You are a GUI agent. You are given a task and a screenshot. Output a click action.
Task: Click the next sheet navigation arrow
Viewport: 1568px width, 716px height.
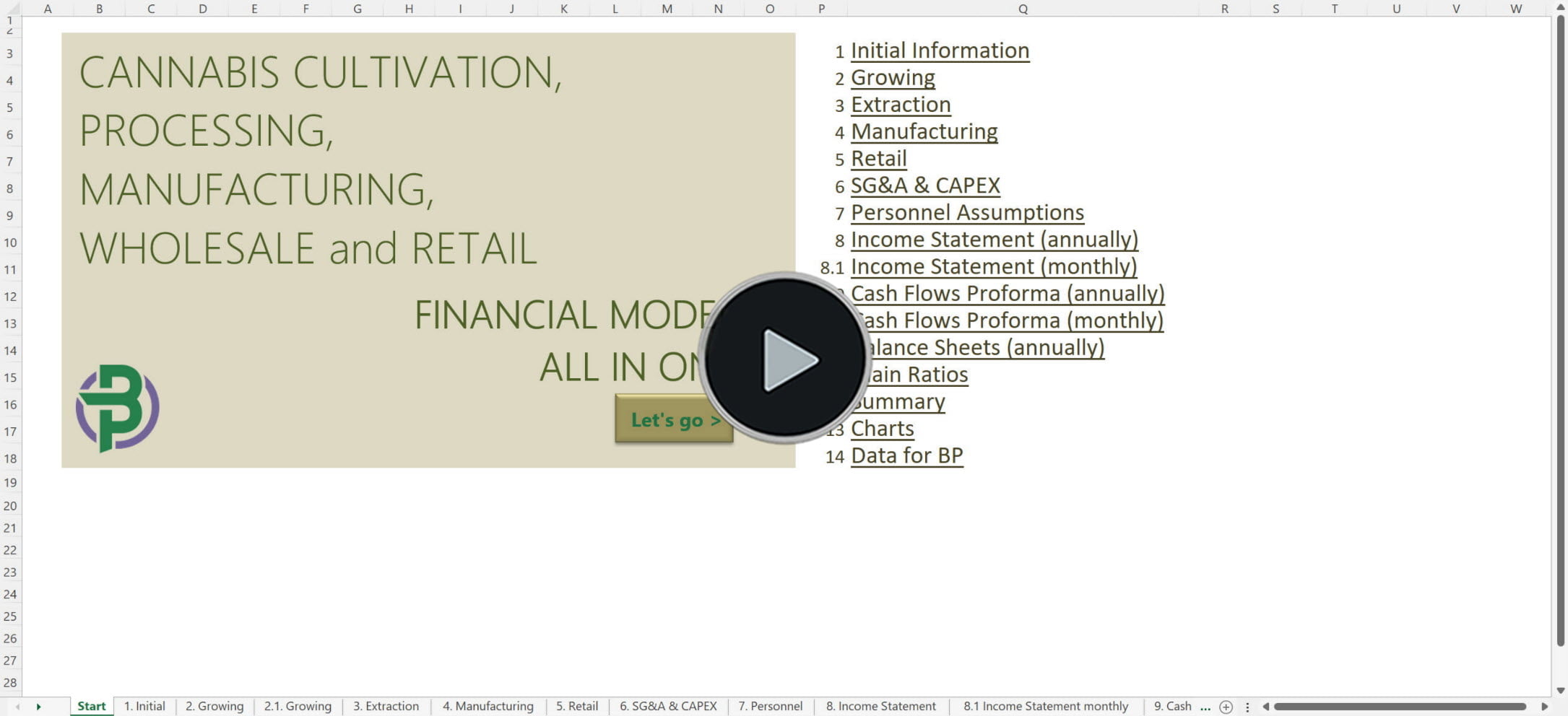tap(38, 707)
